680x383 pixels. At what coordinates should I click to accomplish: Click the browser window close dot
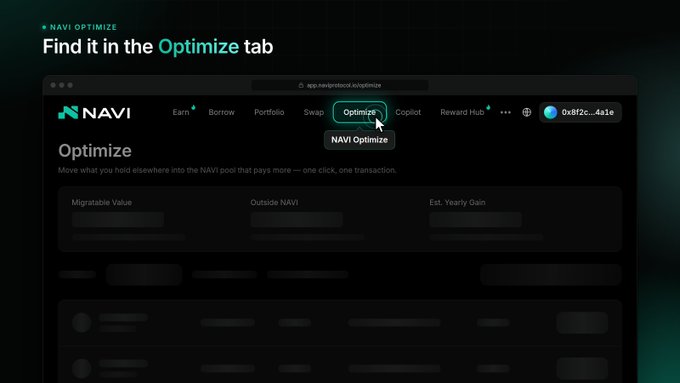[x=53, y=85]
